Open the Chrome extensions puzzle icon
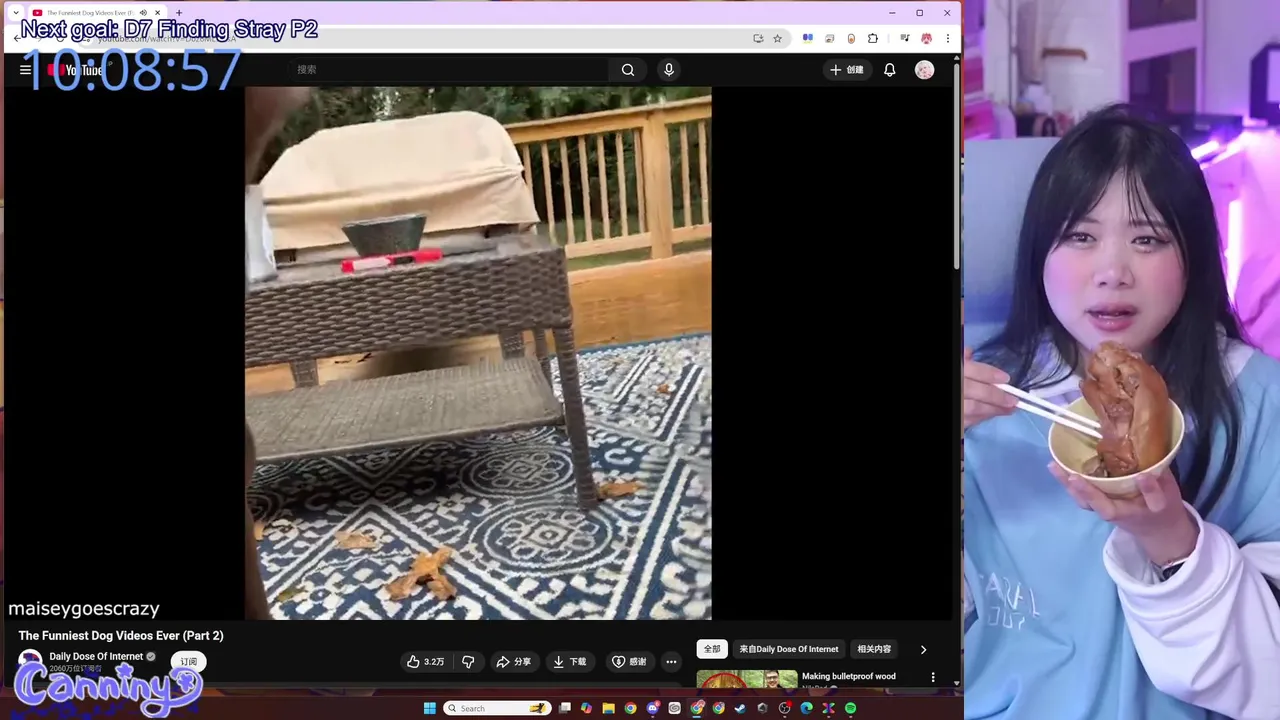The image size is (1280, 720). (872, 38)
